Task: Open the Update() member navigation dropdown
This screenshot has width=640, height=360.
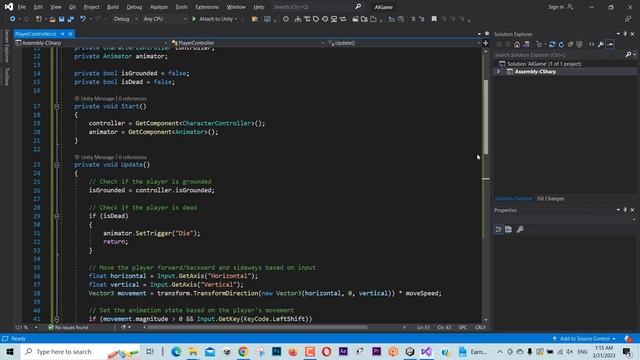Action: point(404,43)
